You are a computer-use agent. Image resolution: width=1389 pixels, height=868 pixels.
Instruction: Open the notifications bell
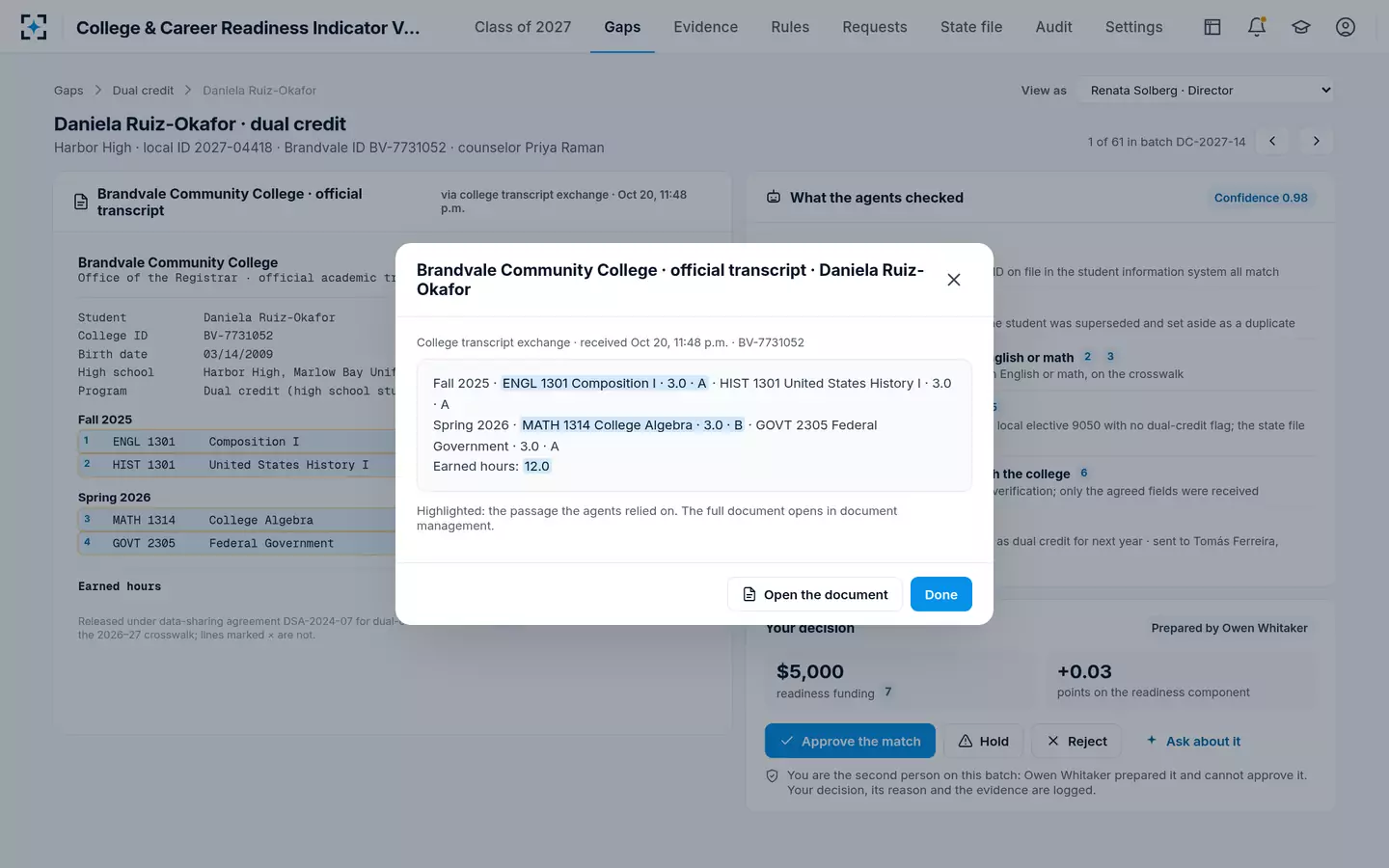click(x=1257, y=27)
